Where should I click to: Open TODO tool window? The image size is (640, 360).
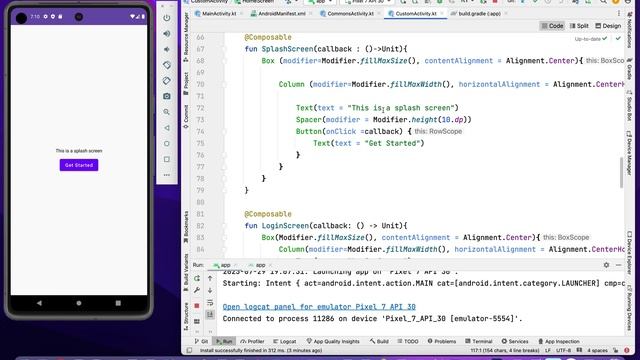click(x=407, y=341)
